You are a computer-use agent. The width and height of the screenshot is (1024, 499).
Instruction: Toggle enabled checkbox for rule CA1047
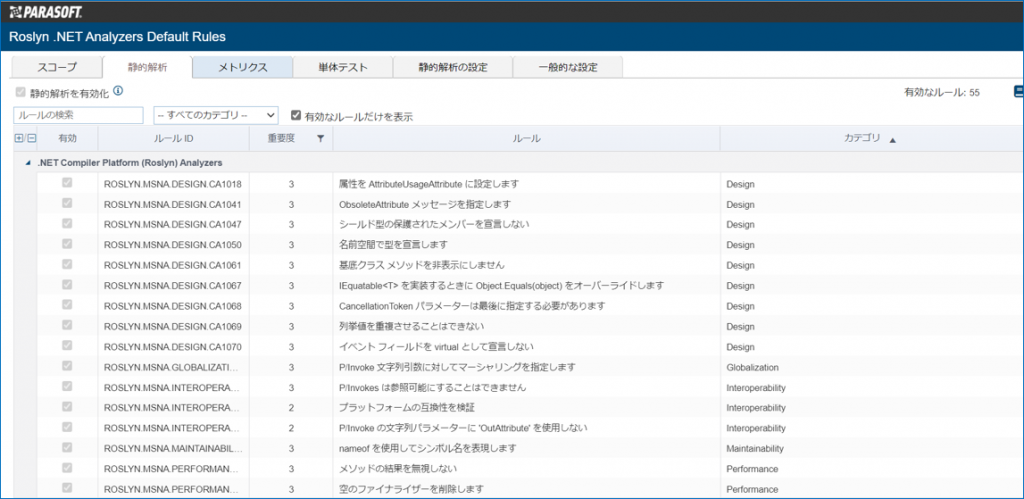[x=67, y=224]
